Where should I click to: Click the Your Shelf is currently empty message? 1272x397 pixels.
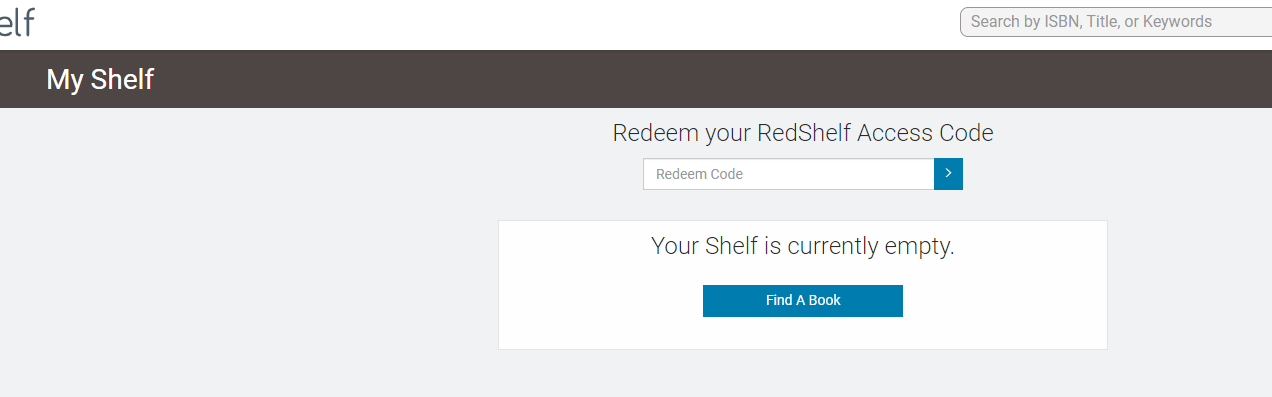coord(803,246)
